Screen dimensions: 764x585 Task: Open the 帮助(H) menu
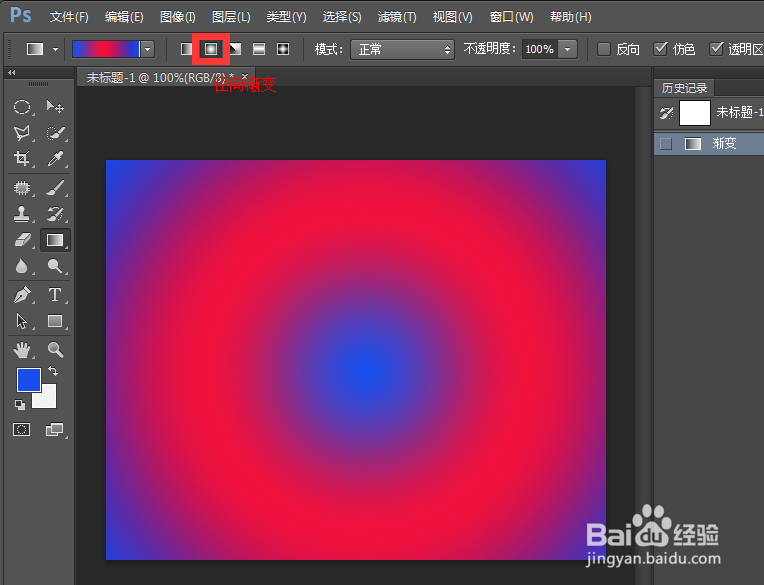[571, 17]
